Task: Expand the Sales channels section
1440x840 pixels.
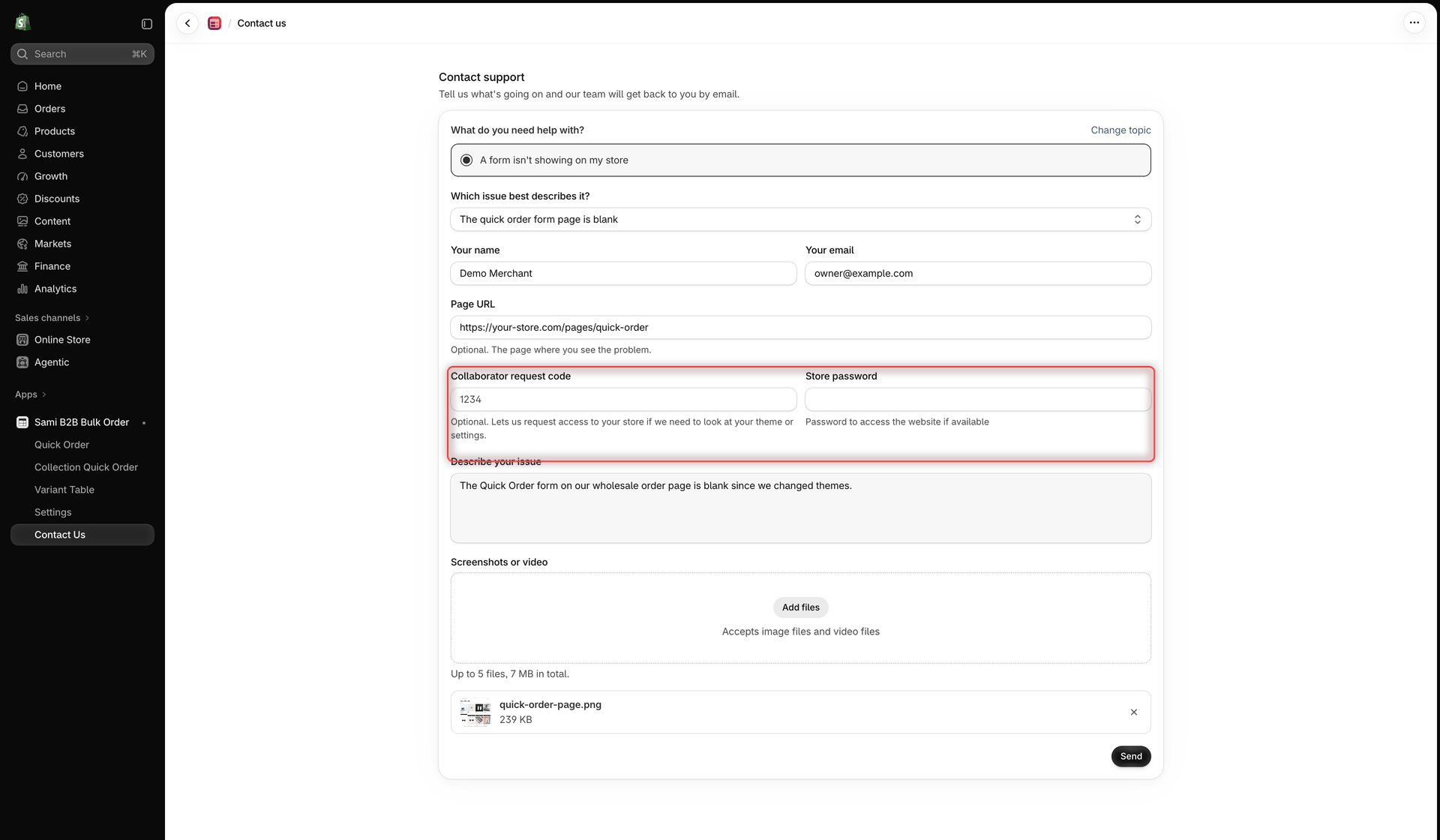Action: click(x=52, y=318)
